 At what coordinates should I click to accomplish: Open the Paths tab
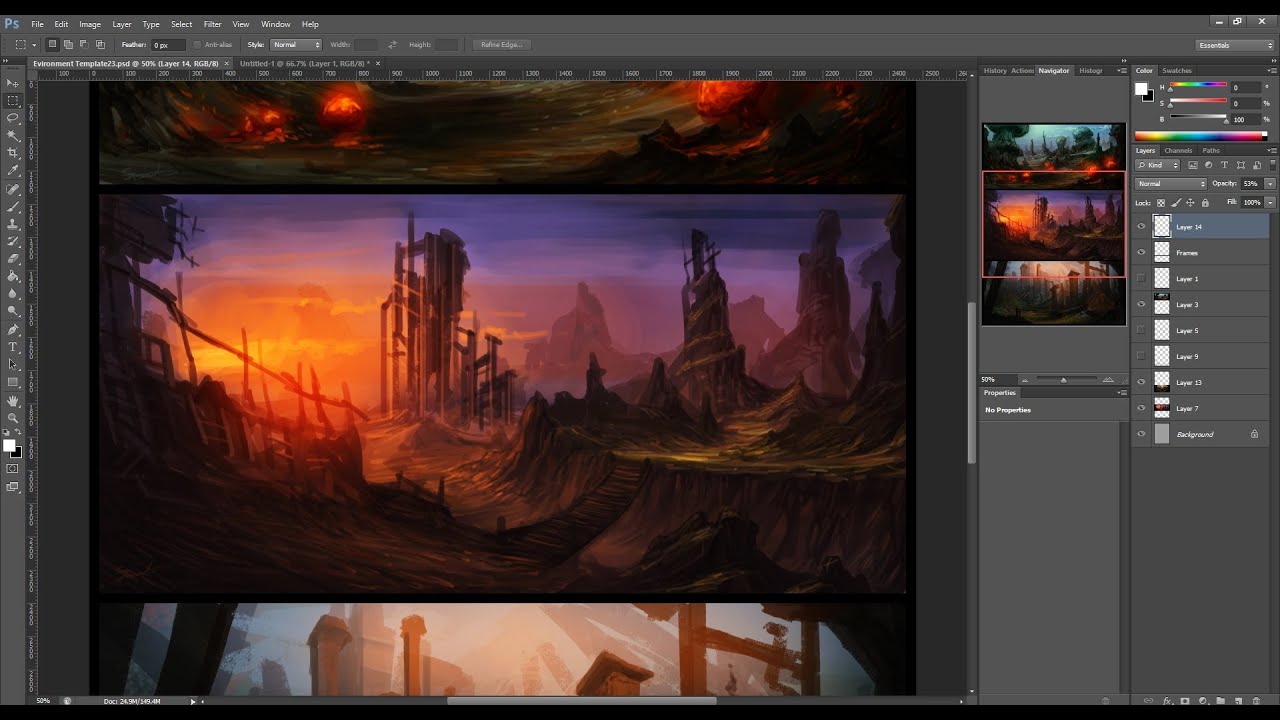[1211, 150]
